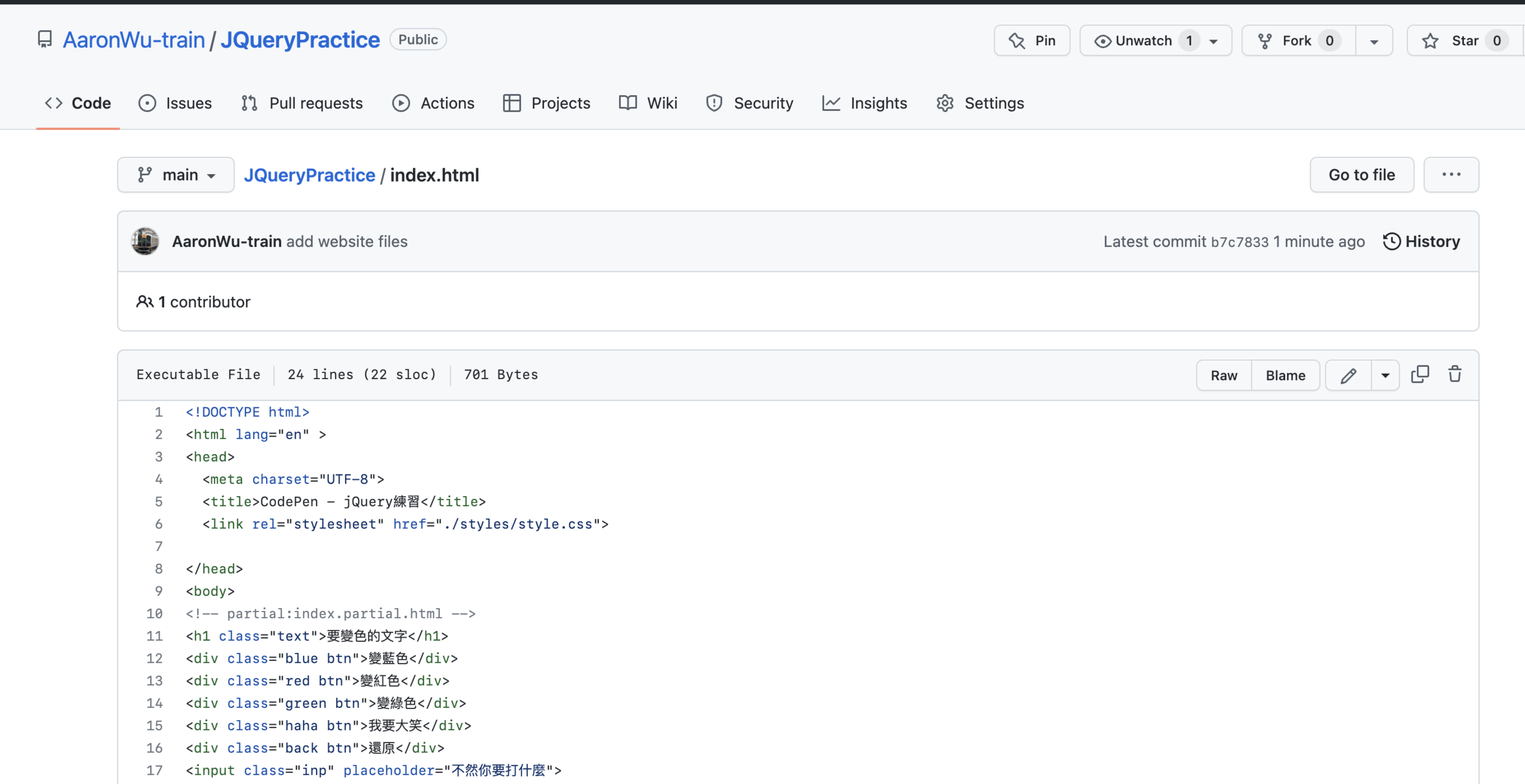
Task: Open the fork options dropdown arrow
Action: click(x=1374, y=41)
